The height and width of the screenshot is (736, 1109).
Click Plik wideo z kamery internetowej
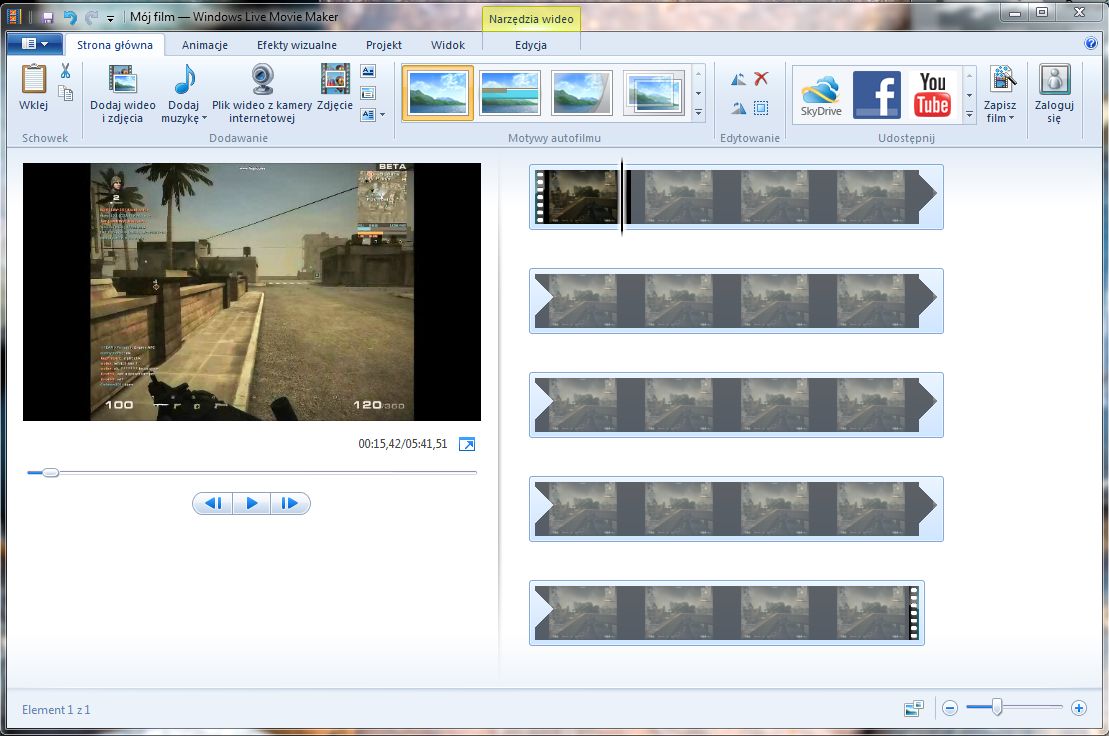click(x=262, y=93)
